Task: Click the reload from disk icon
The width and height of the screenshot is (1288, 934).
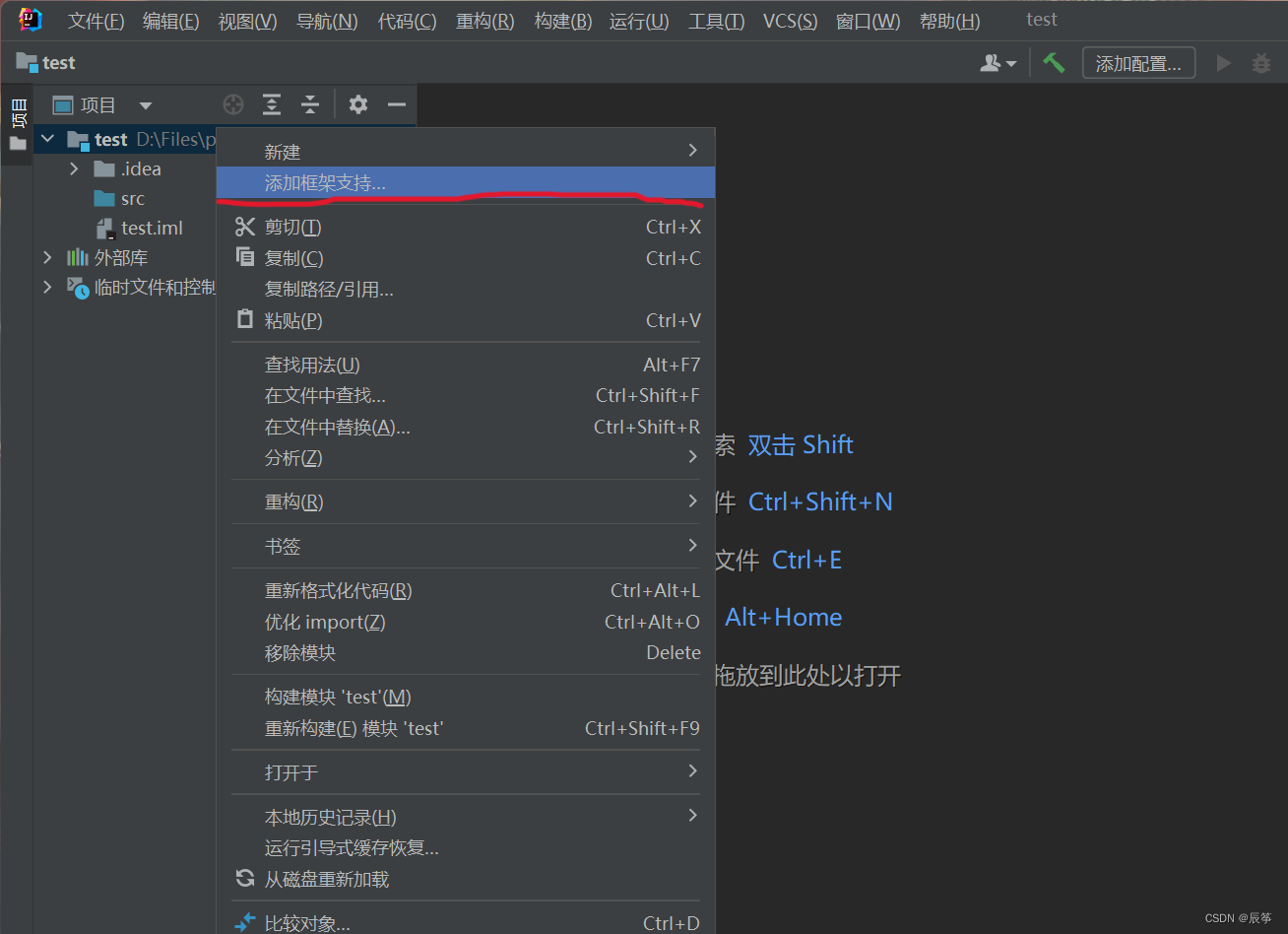Action: tap(245, 878)
